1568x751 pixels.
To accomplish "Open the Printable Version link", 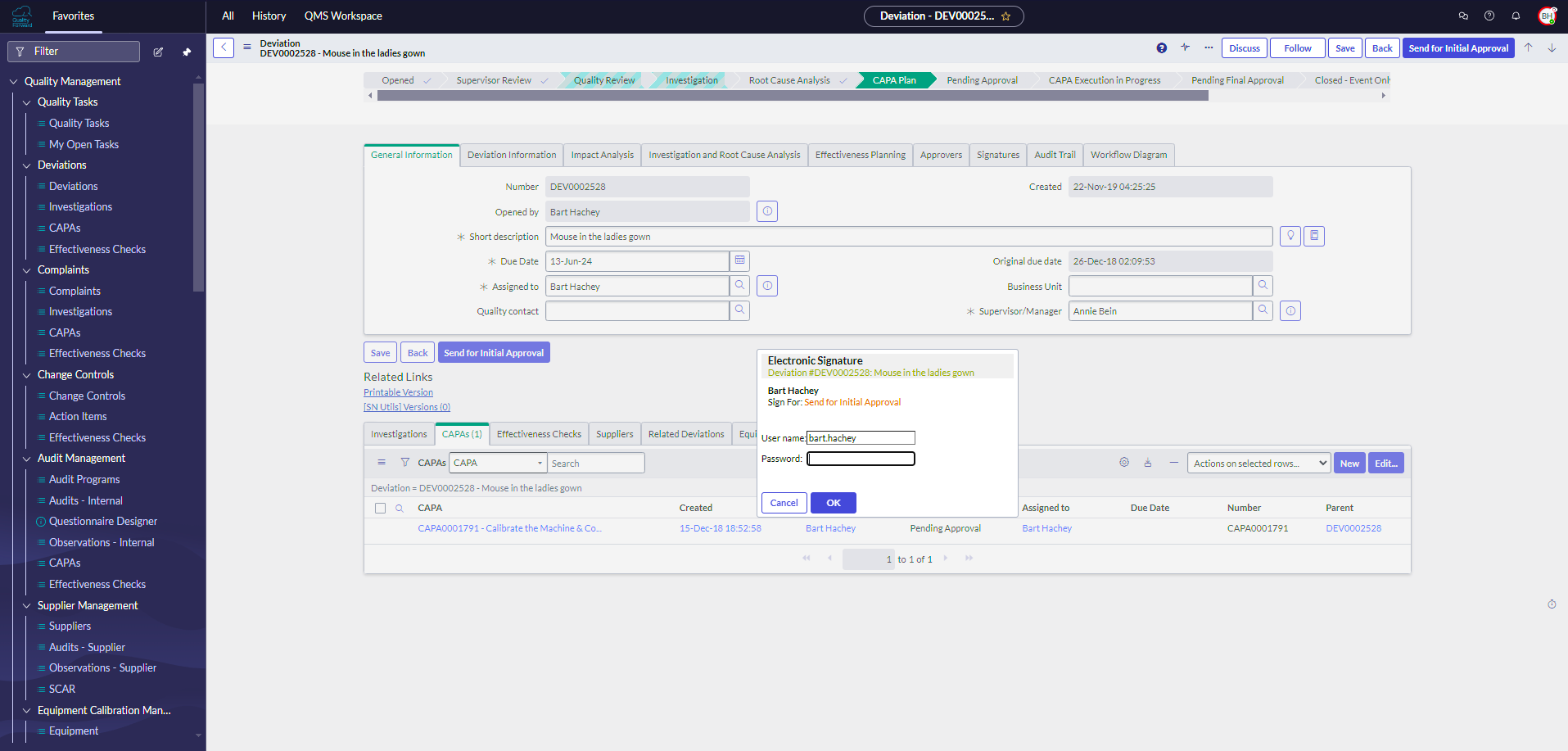I will tap(398, 392).
